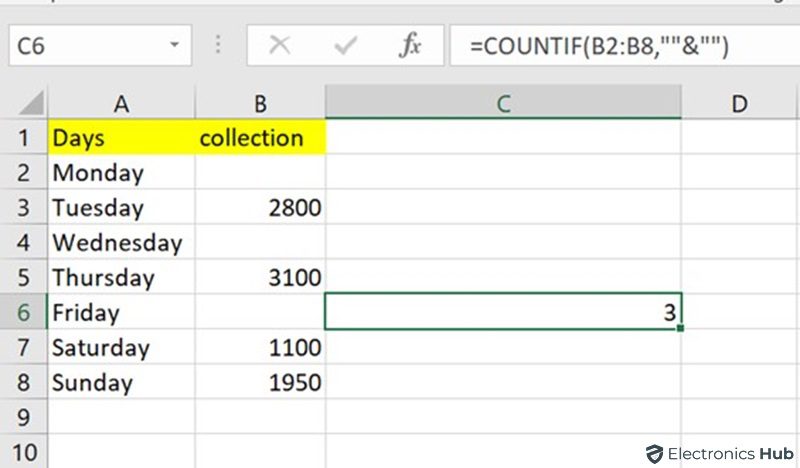
Task: Click cell C6 showing result 3
Action: coord(503,311)
